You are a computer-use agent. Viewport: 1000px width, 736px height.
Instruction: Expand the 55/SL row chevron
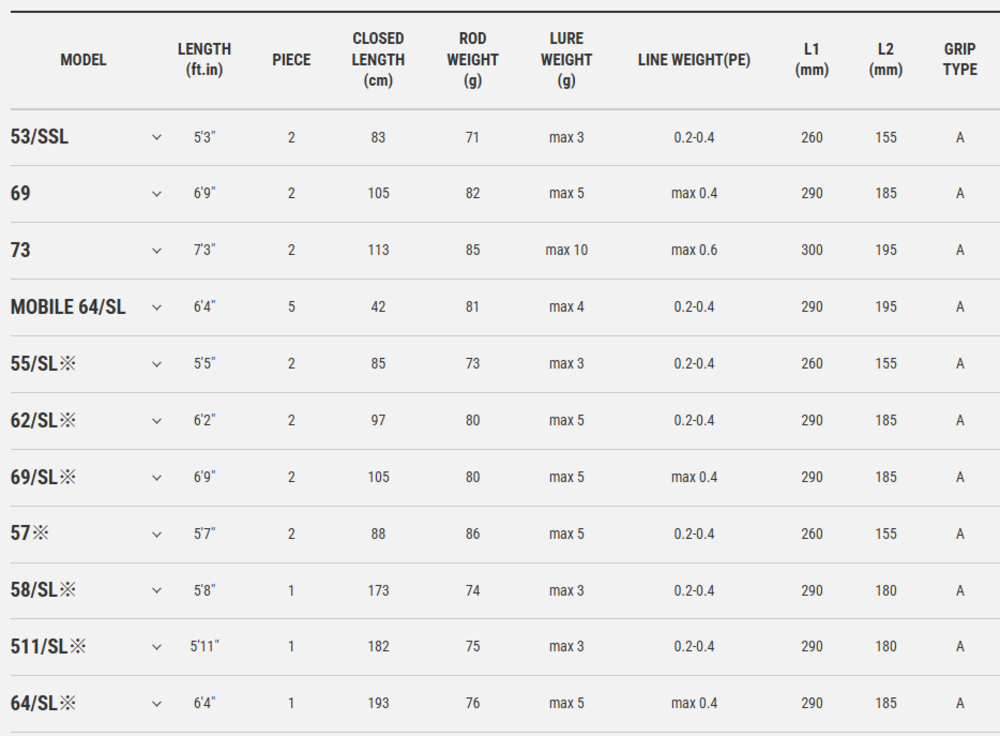point(156,364)
